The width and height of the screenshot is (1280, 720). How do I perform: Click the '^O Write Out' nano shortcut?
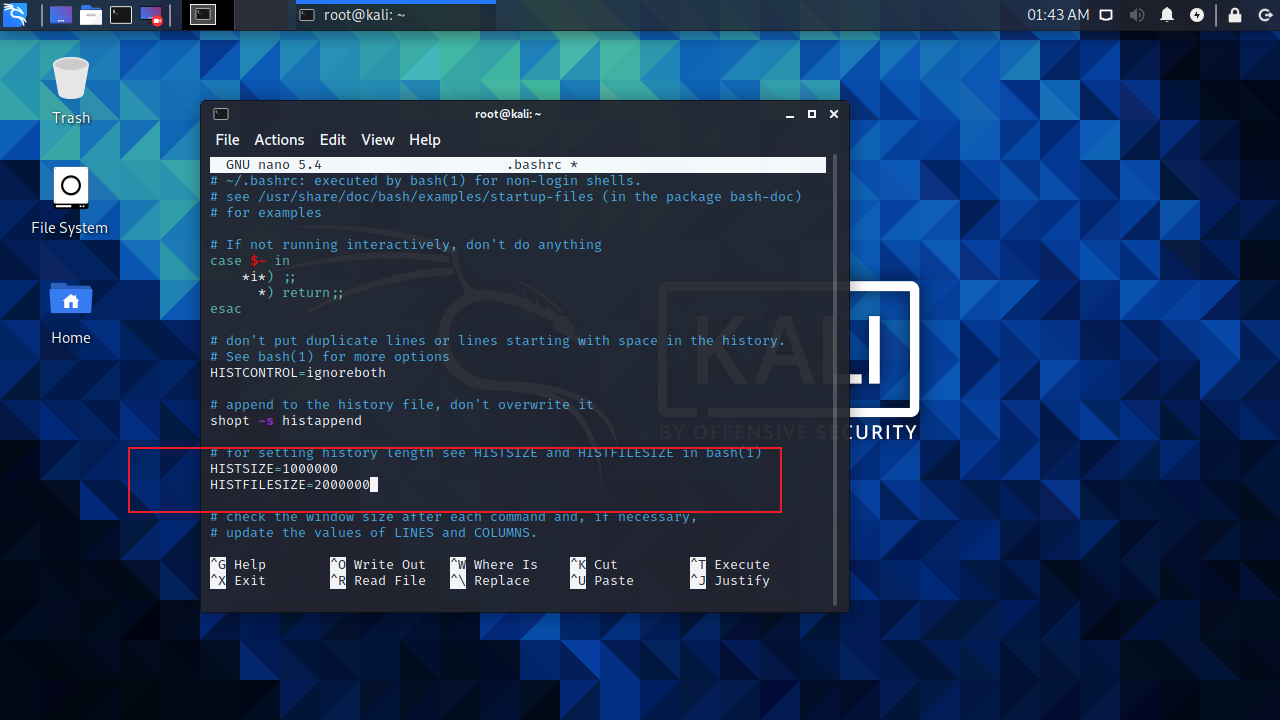[x=378, y=565]
